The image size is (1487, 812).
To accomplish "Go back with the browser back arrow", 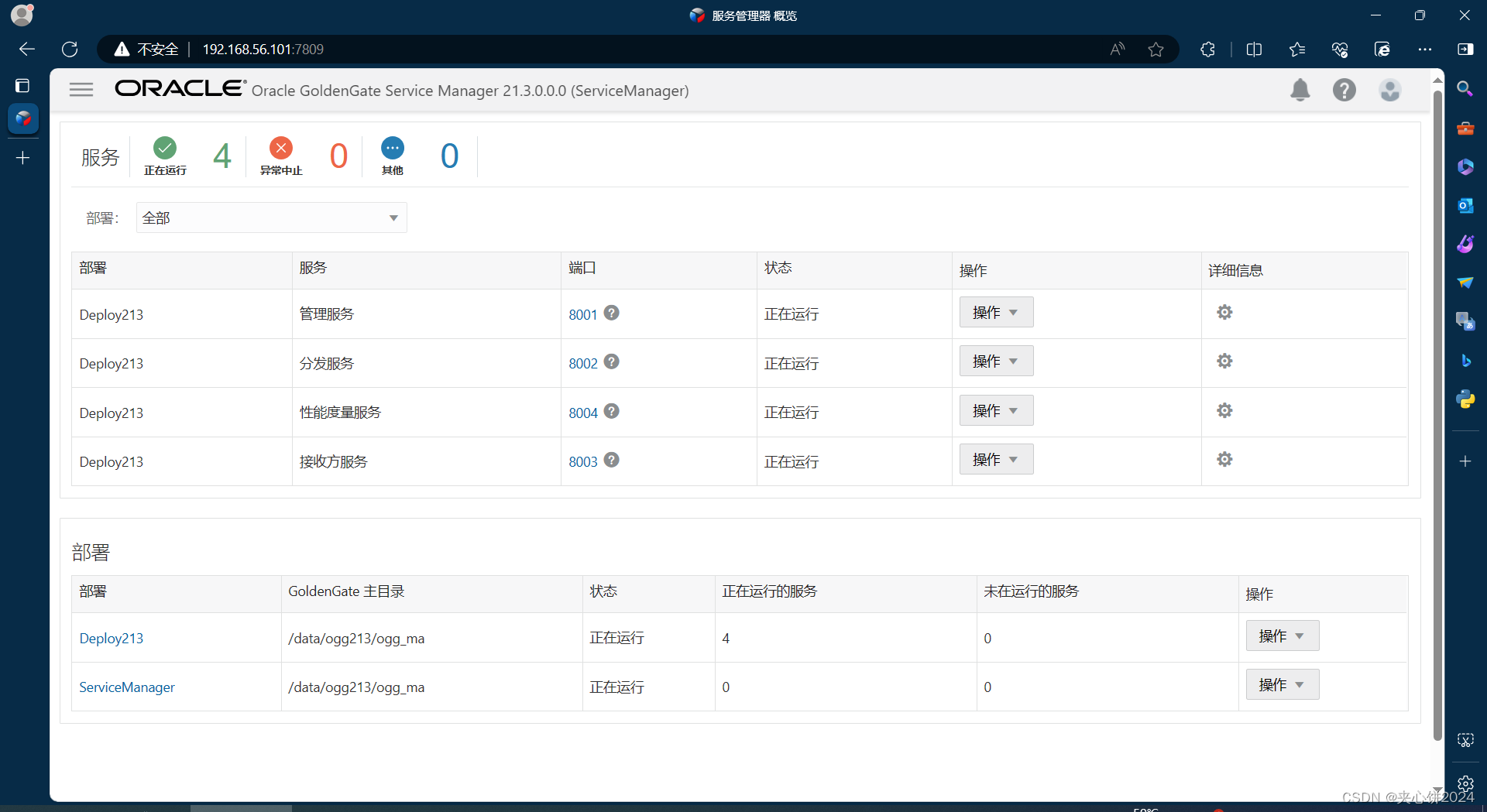I will point(27,49).
